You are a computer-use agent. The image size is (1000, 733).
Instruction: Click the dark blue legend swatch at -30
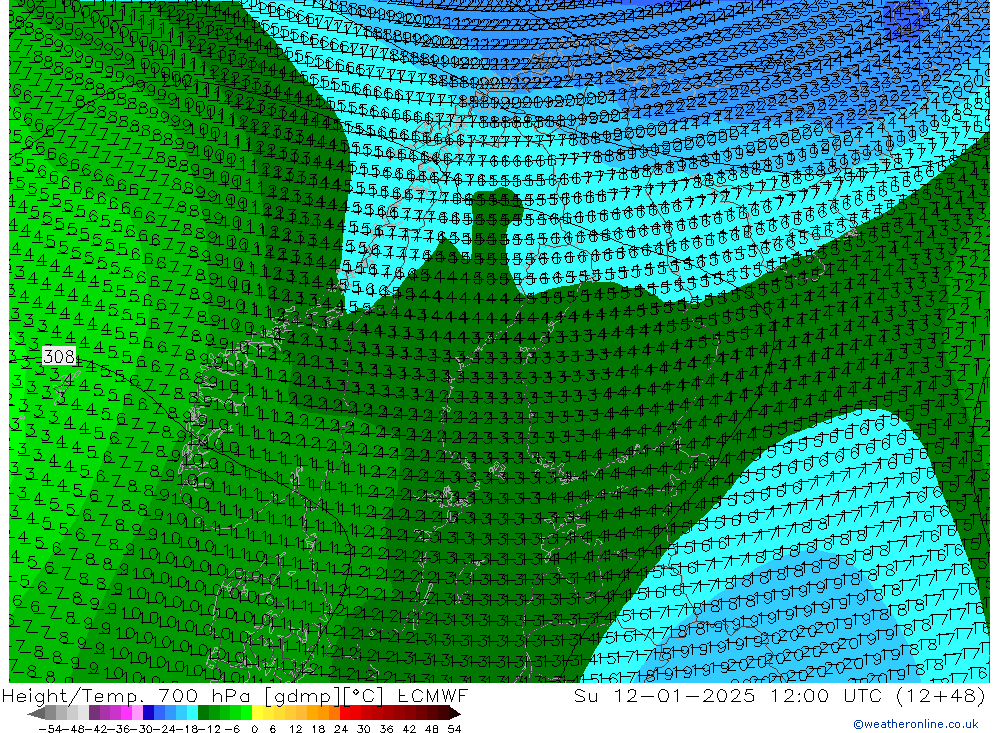148,713
